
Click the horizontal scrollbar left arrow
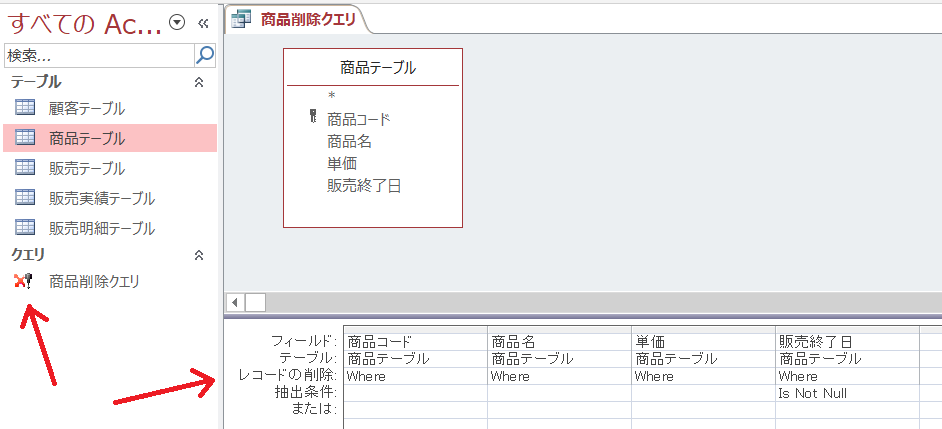point(235,302)
